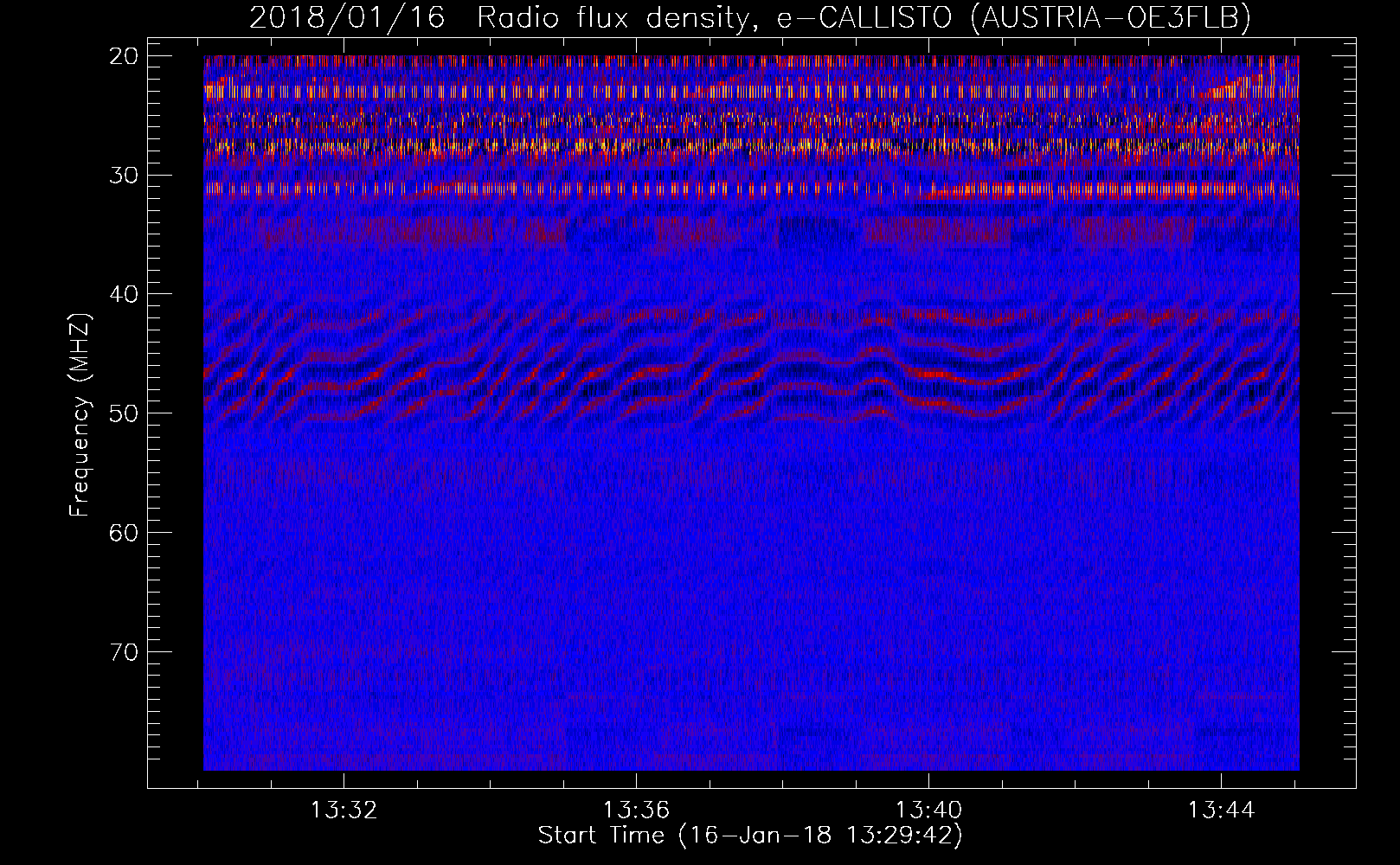Select the 'Frequency (MHZ)' y-axis label

(80, 415)
